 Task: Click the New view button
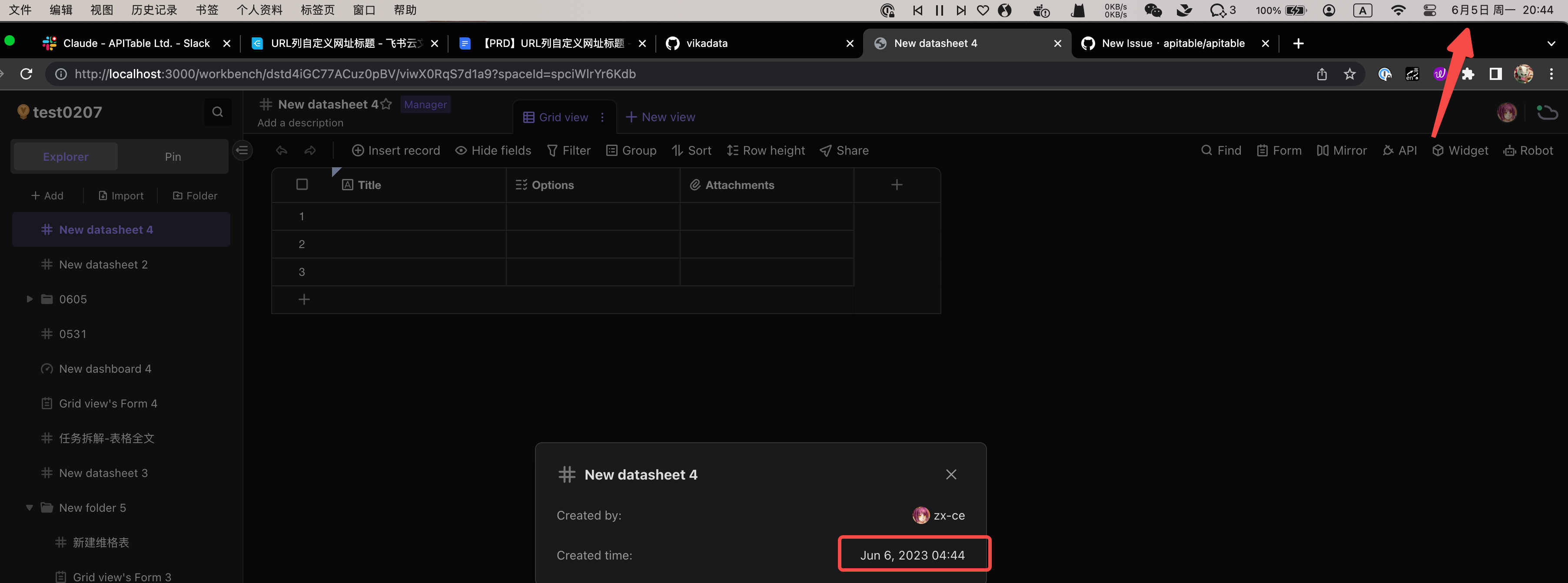(x=661, y=117)
